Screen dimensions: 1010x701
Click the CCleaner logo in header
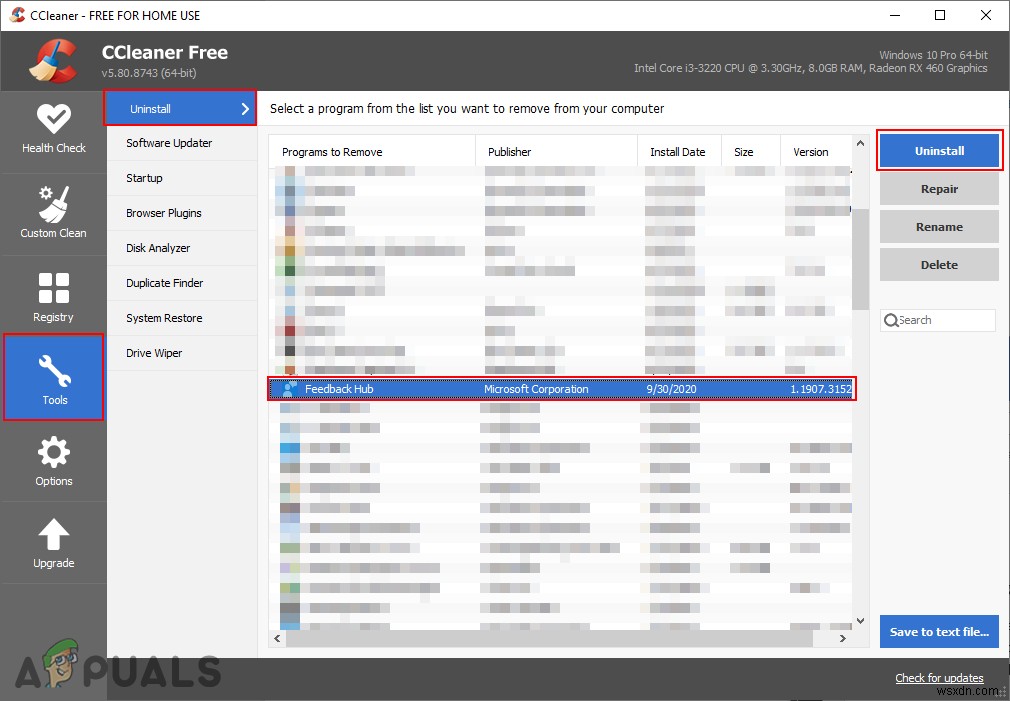click(x=53, y=61)
